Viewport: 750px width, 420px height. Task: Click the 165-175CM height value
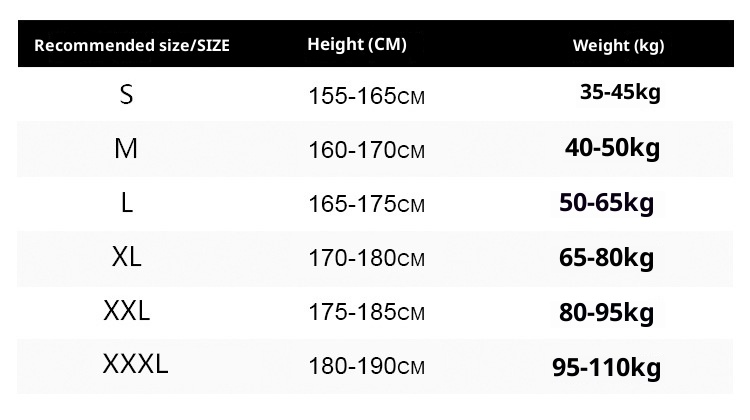[x=367, y=205]
